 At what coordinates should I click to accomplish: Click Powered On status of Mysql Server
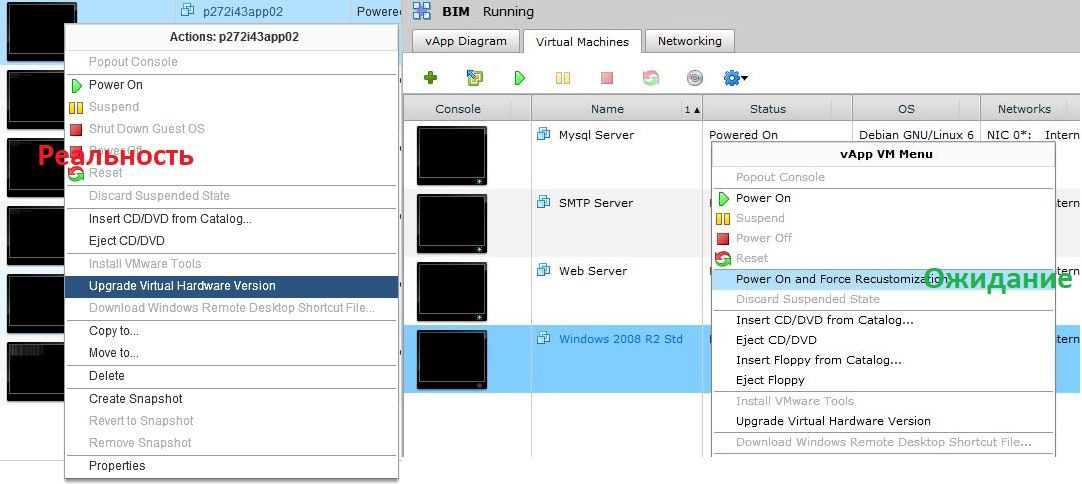[x=743, y=135]
